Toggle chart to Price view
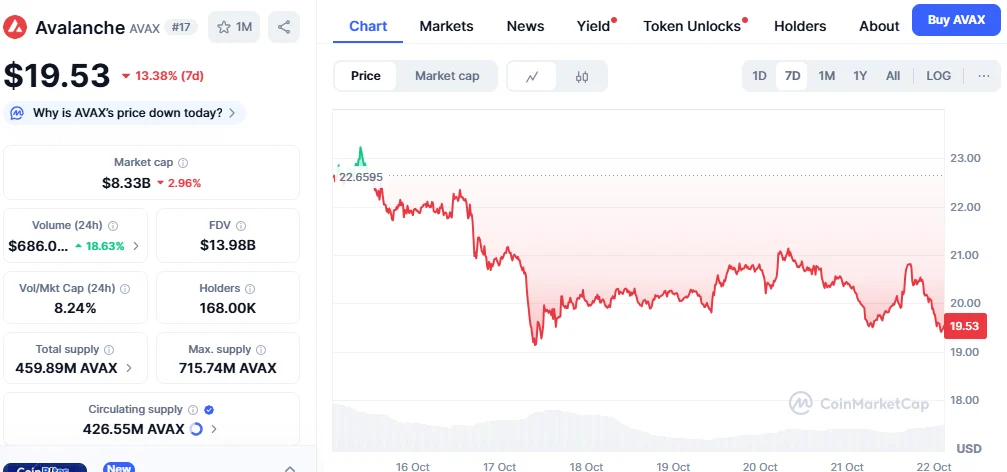 point(366,76)
